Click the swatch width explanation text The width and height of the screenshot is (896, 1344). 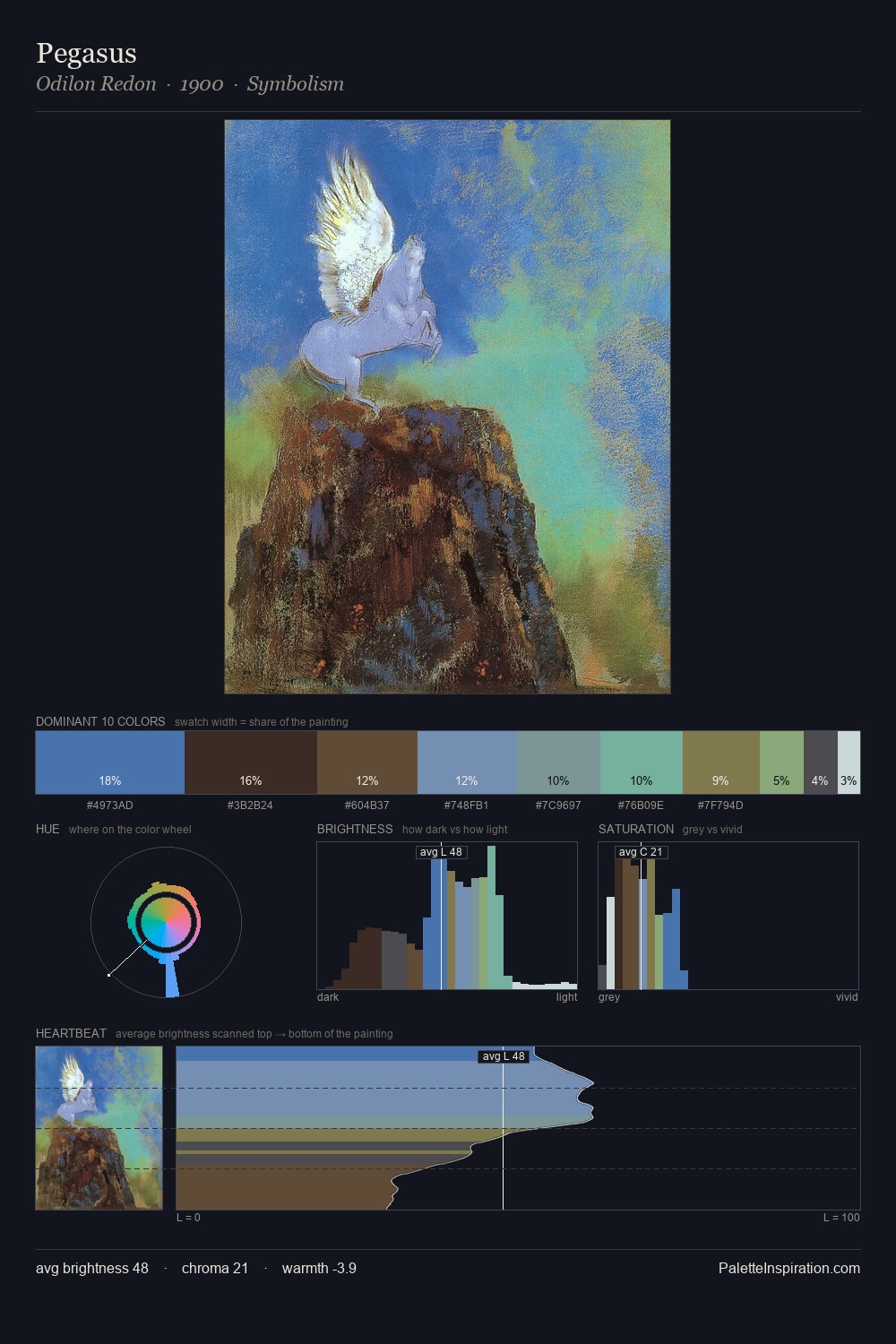pyautogui.click(x=262, y=722)
